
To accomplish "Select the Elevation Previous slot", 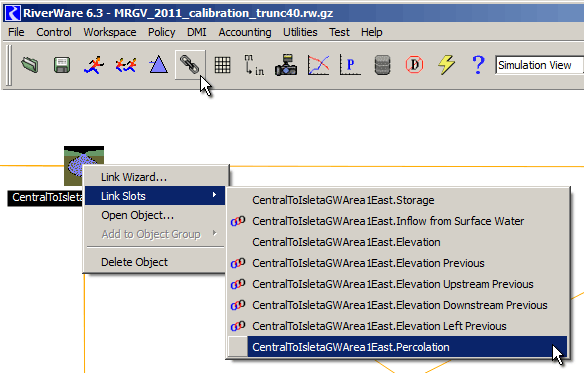I will tap(397, 263).
